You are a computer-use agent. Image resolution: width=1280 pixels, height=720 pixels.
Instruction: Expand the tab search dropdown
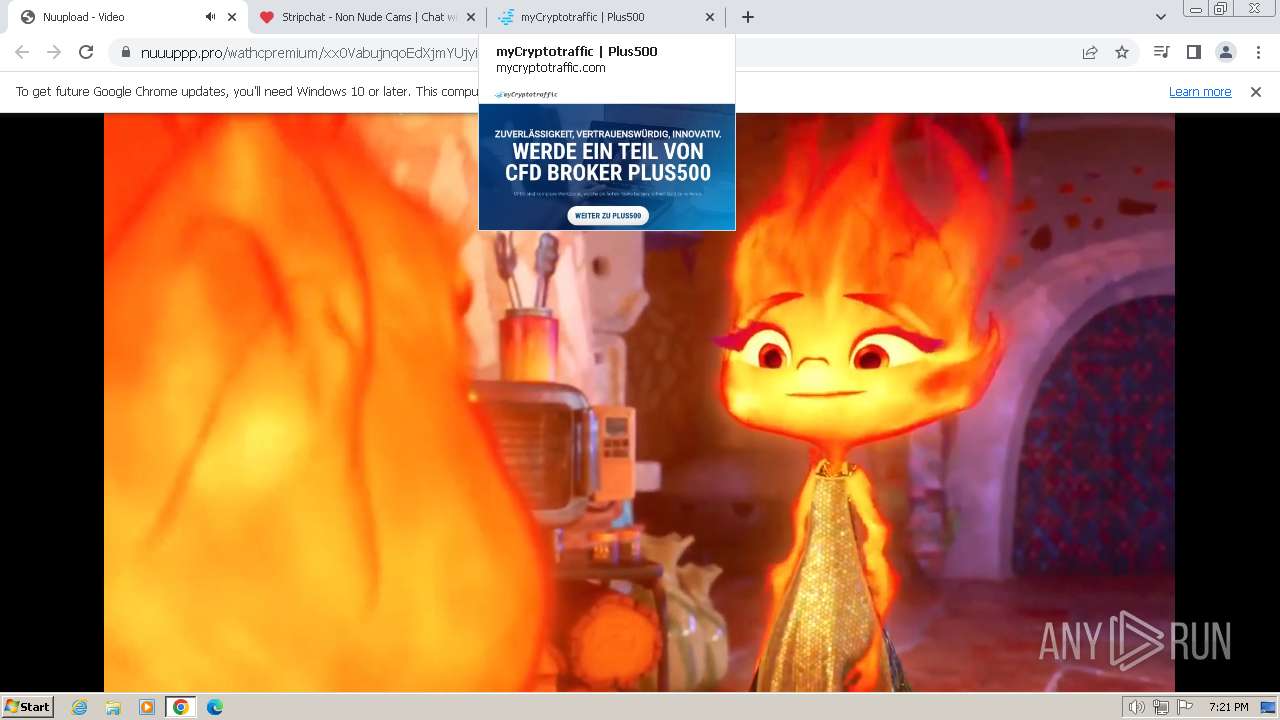1160,17
